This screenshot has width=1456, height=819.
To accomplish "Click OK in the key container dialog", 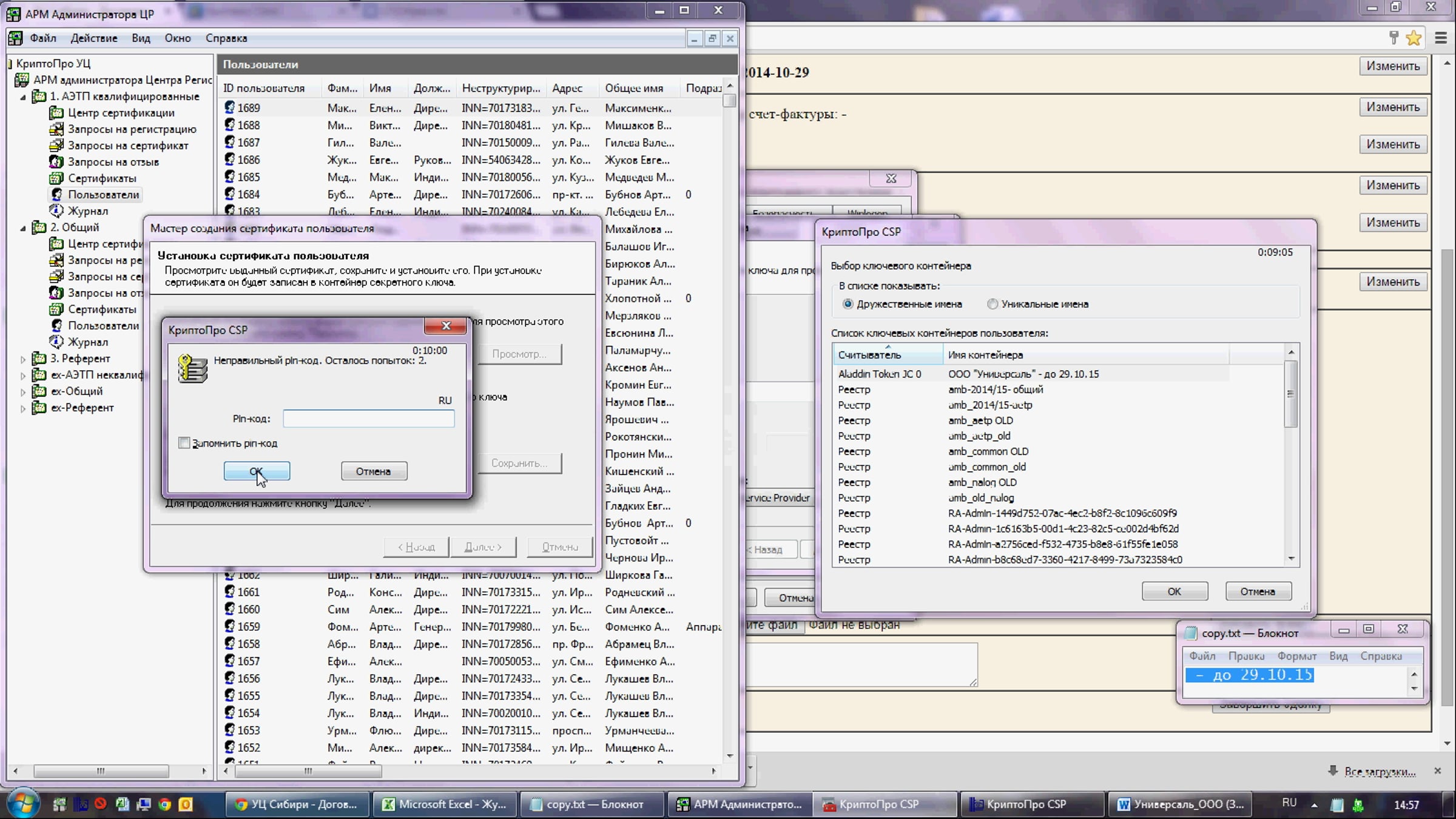I will click(1175, 591).
